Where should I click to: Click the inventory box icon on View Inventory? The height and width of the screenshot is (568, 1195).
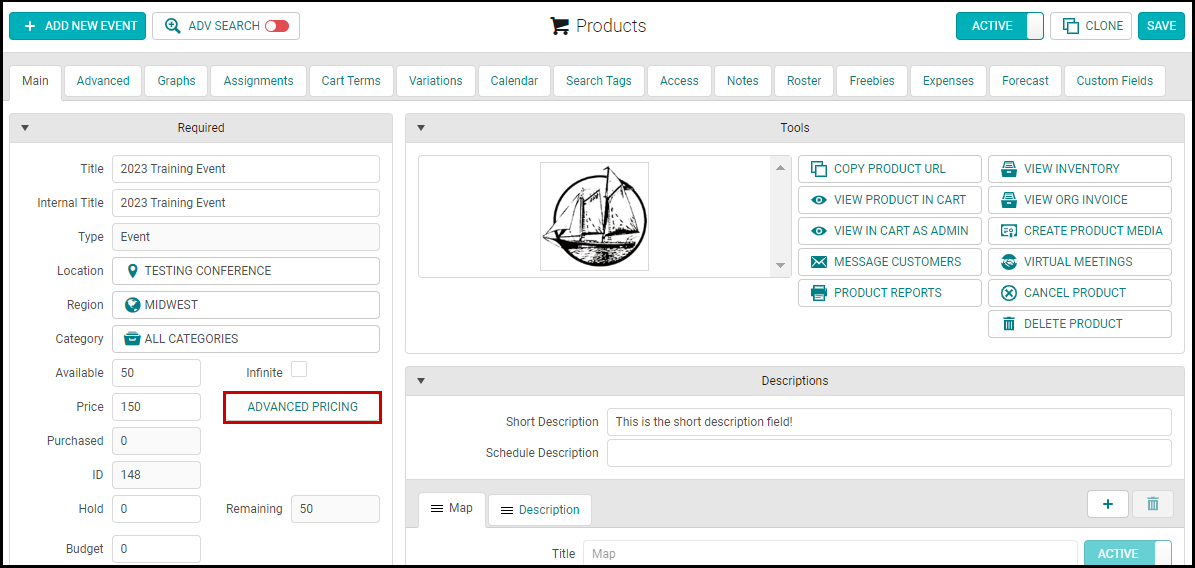(1008, 169)
